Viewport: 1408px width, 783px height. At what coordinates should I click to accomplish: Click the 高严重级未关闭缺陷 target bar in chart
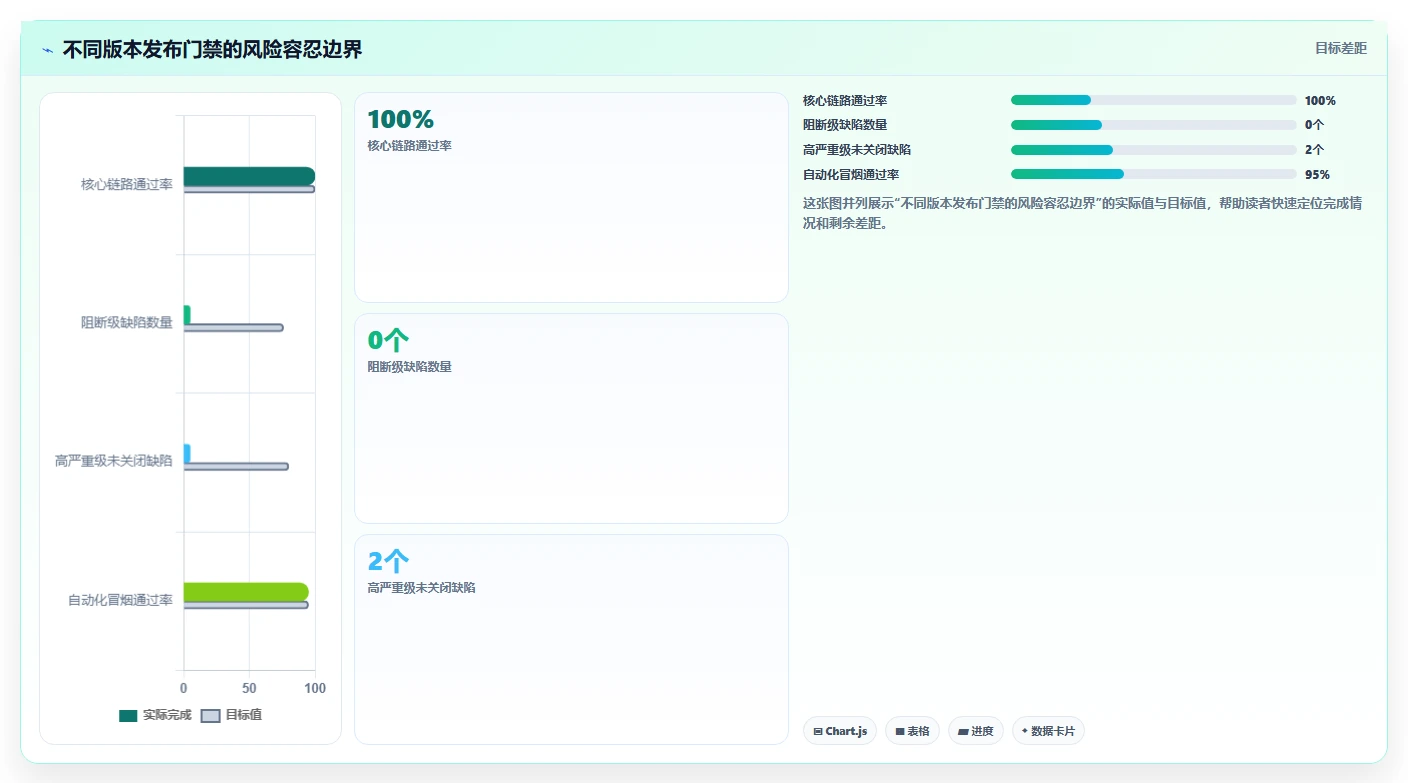tap(236, 467)
